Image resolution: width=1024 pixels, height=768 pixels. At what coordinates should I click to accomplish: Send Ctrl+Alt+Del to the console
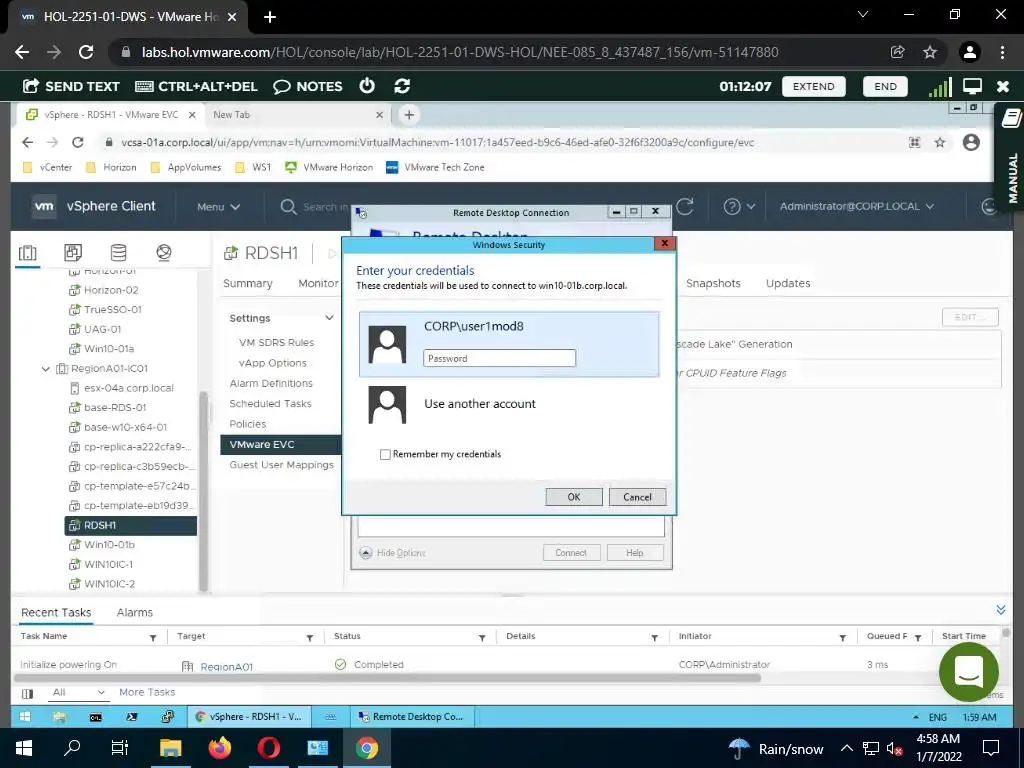coord(196,86)
